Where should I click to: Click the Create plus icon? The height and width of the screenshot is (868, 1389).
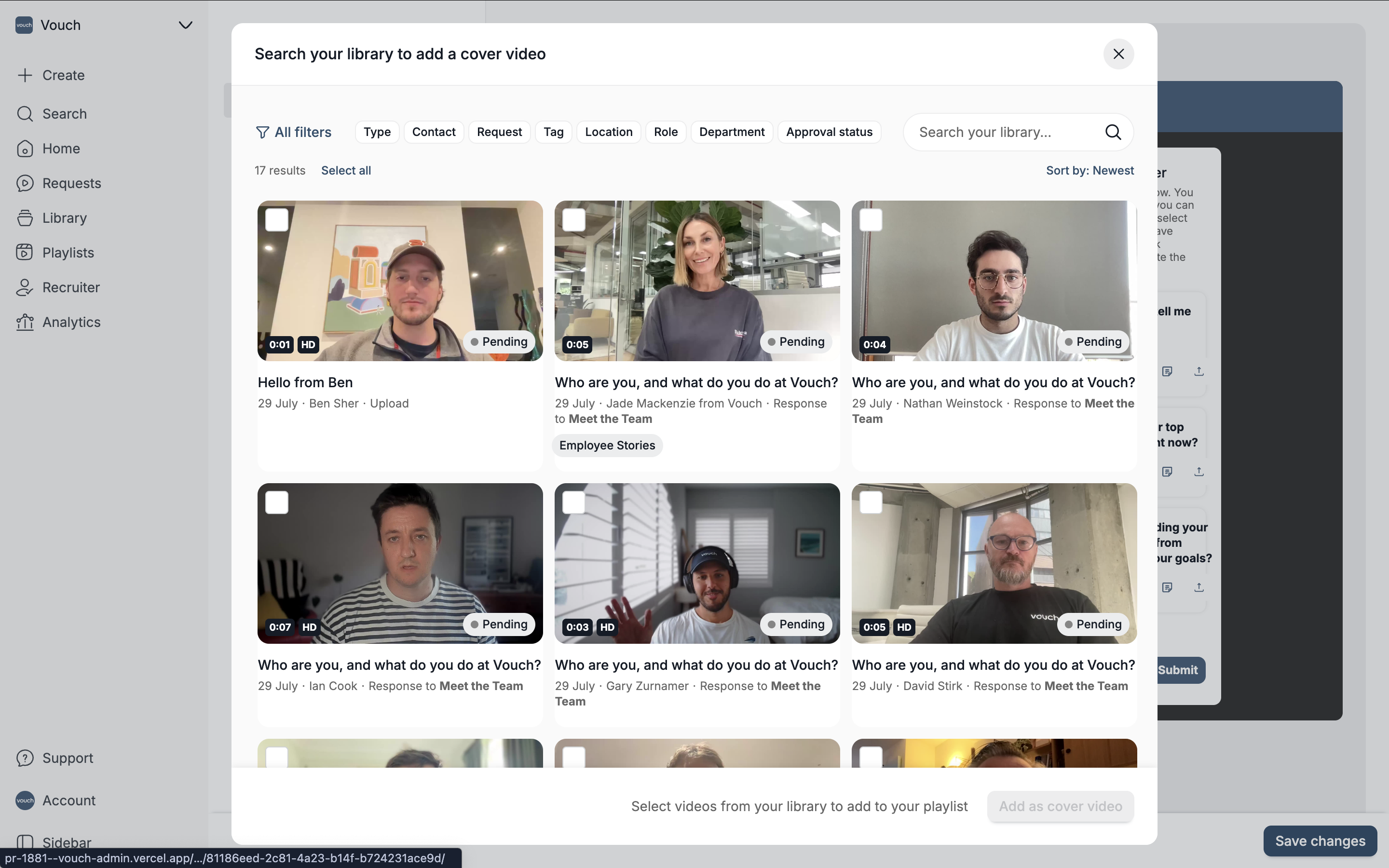click(25, 75)
